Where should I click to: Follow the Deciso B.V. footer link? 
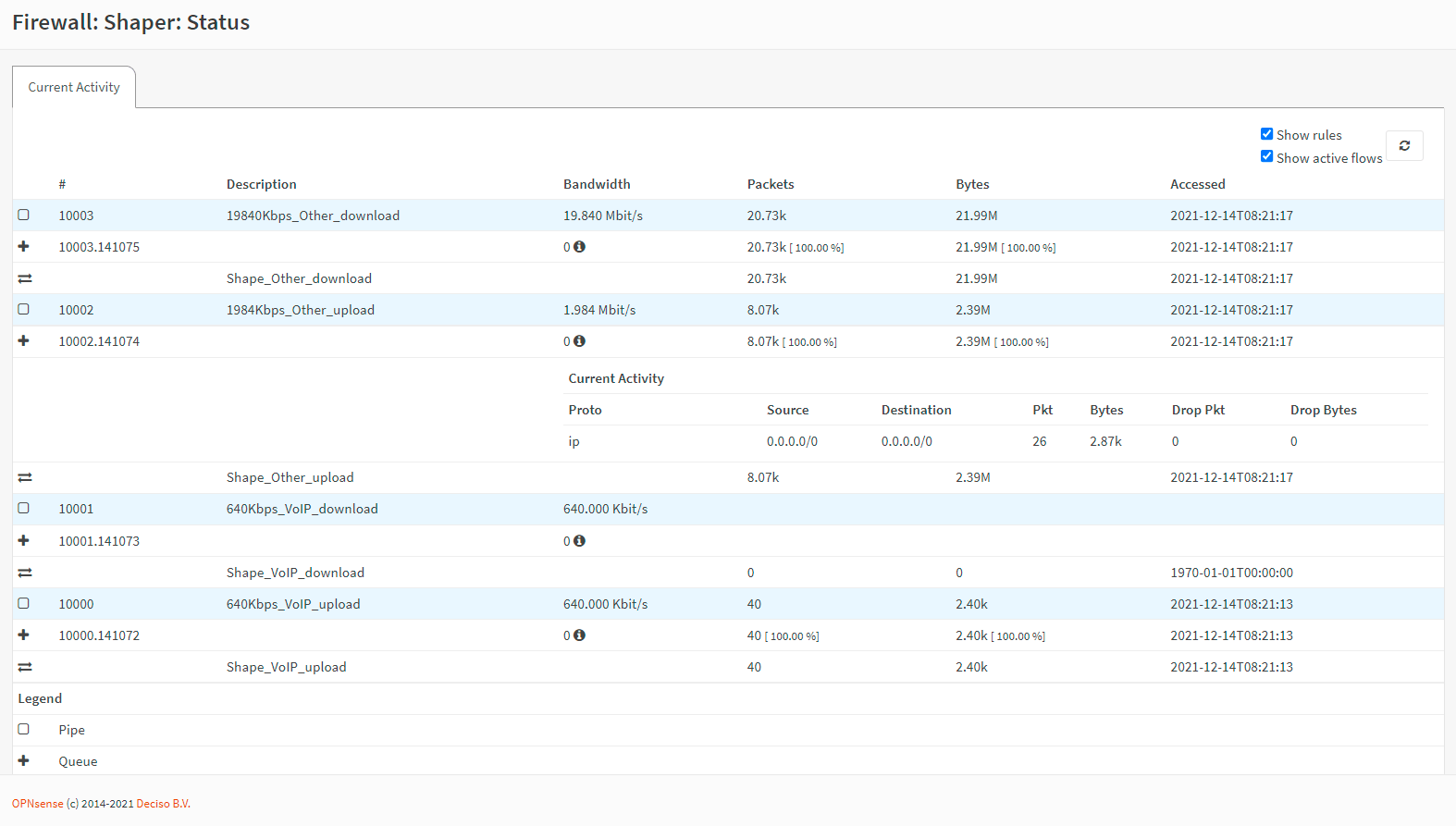(x=163, y=804)
